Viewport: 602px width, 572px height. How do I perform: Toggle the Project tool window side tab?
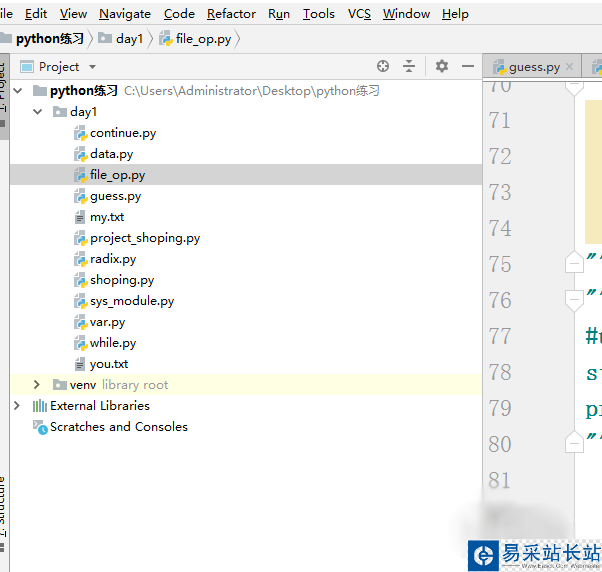pyautogui.click(x=3, y=96)
